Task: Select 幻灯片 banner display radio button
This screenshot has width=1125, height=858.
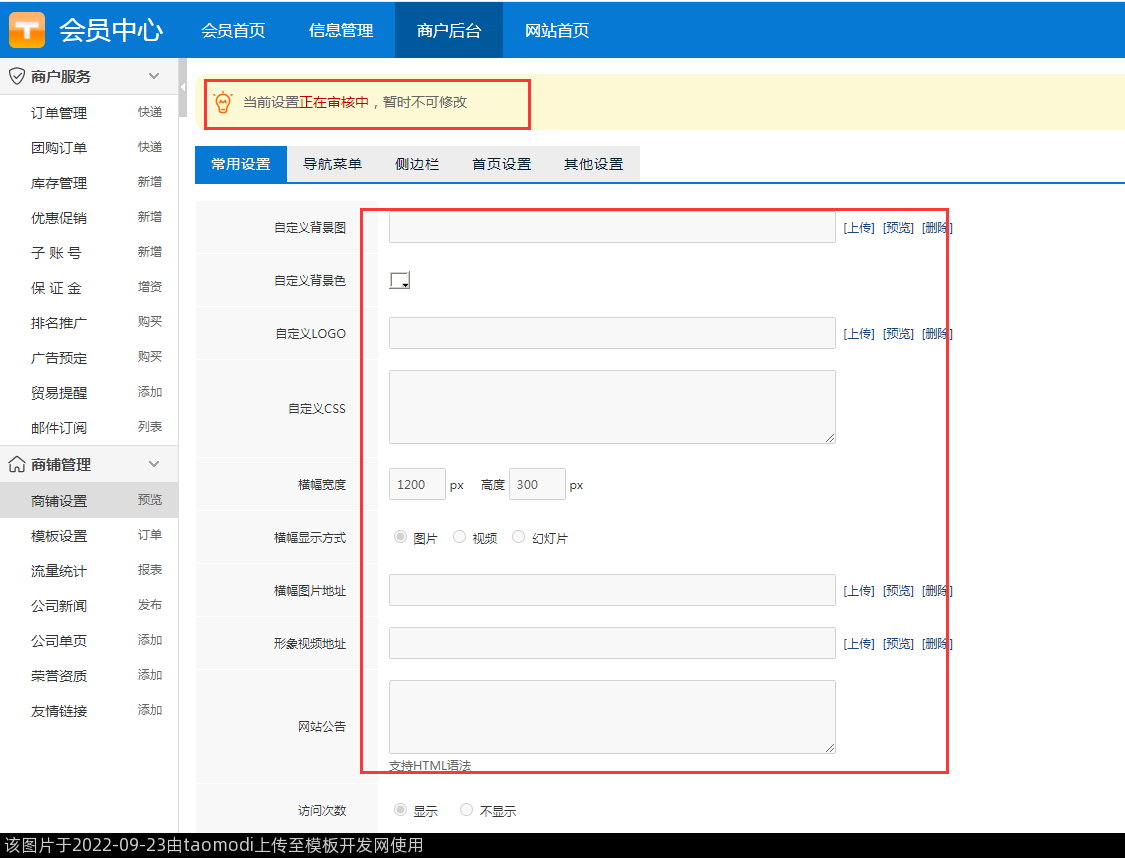Action: click(x=518, y=537)
